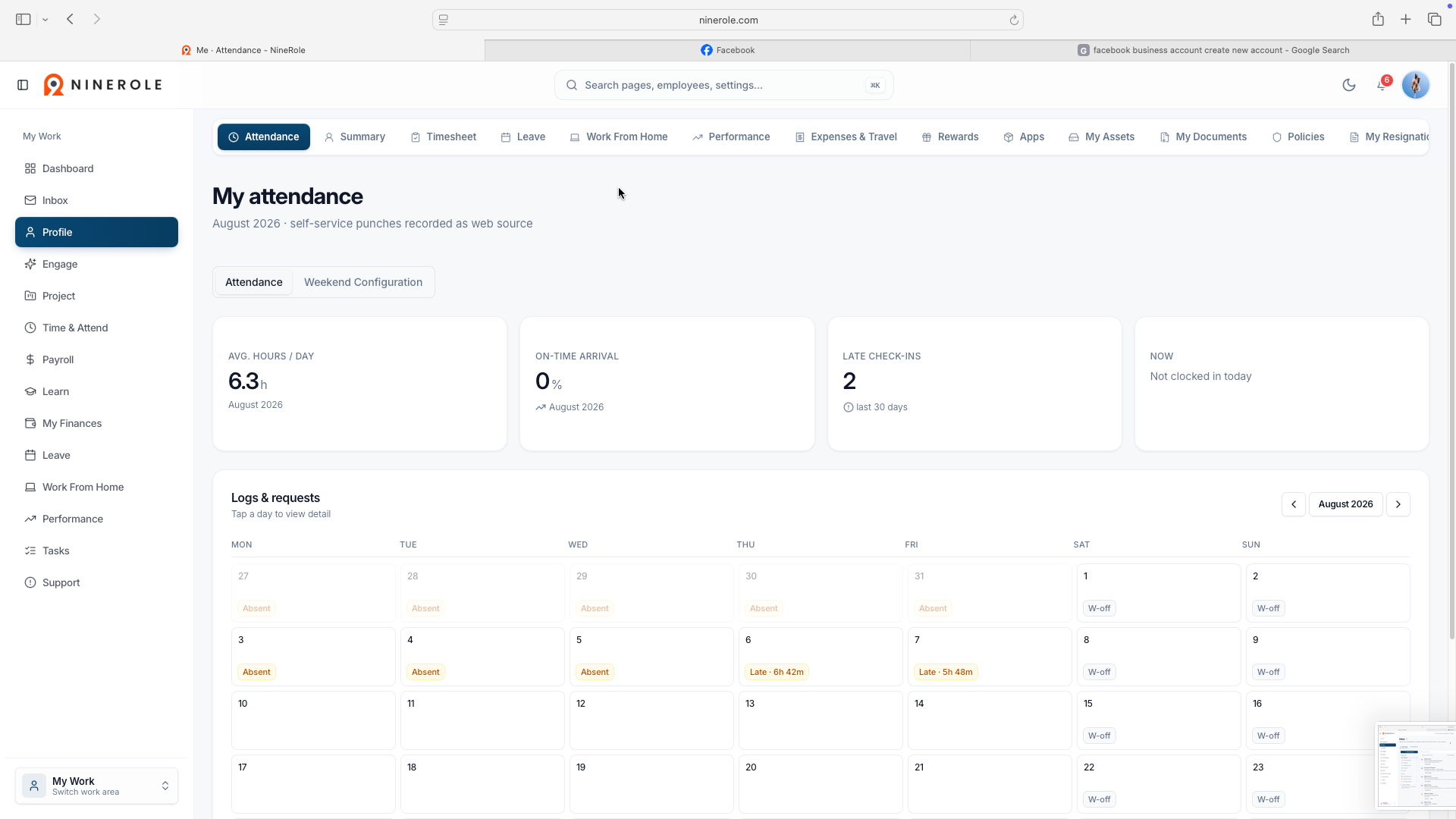Open day 3 Absent cell
Screen dimensions: 1456x819
pyautogui.click(x=313, y=657)
